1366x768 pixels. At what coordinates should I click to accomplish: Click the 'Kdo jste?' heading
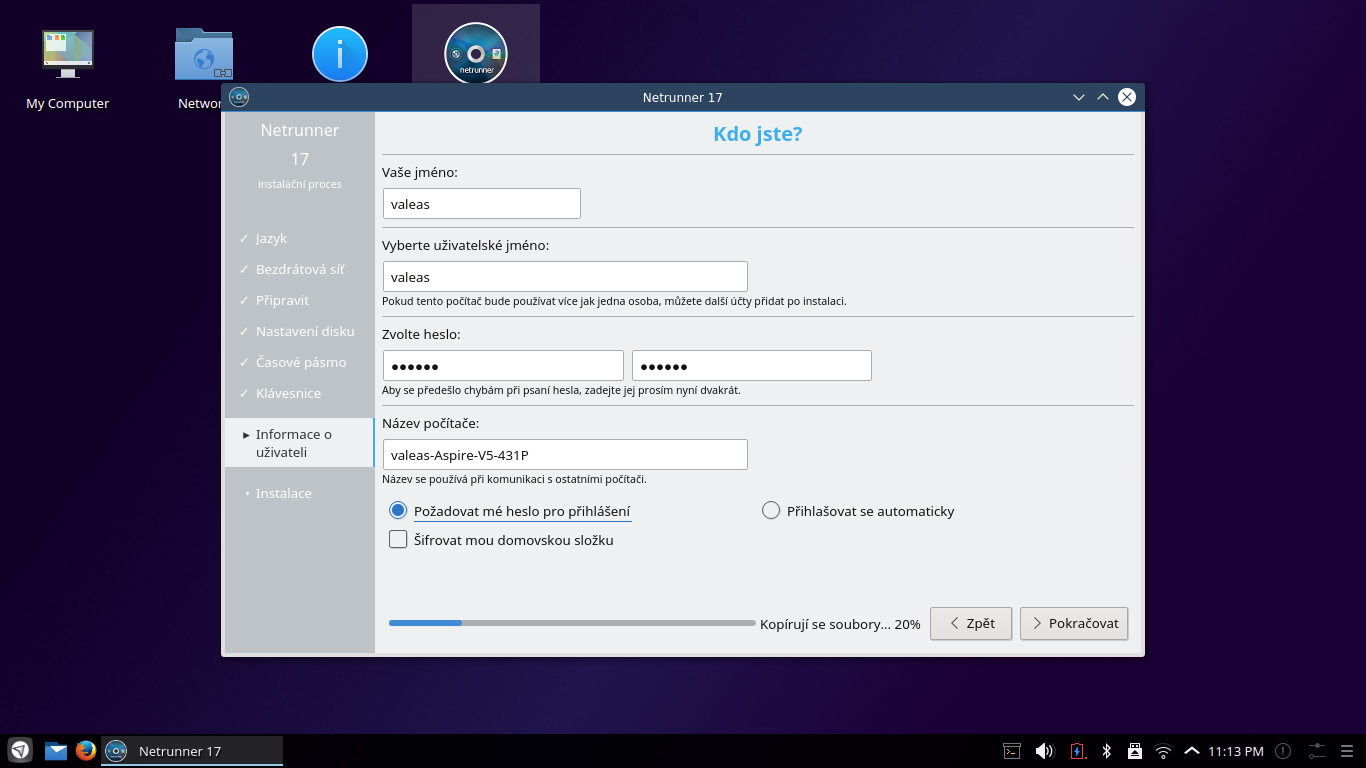[758, 134]
